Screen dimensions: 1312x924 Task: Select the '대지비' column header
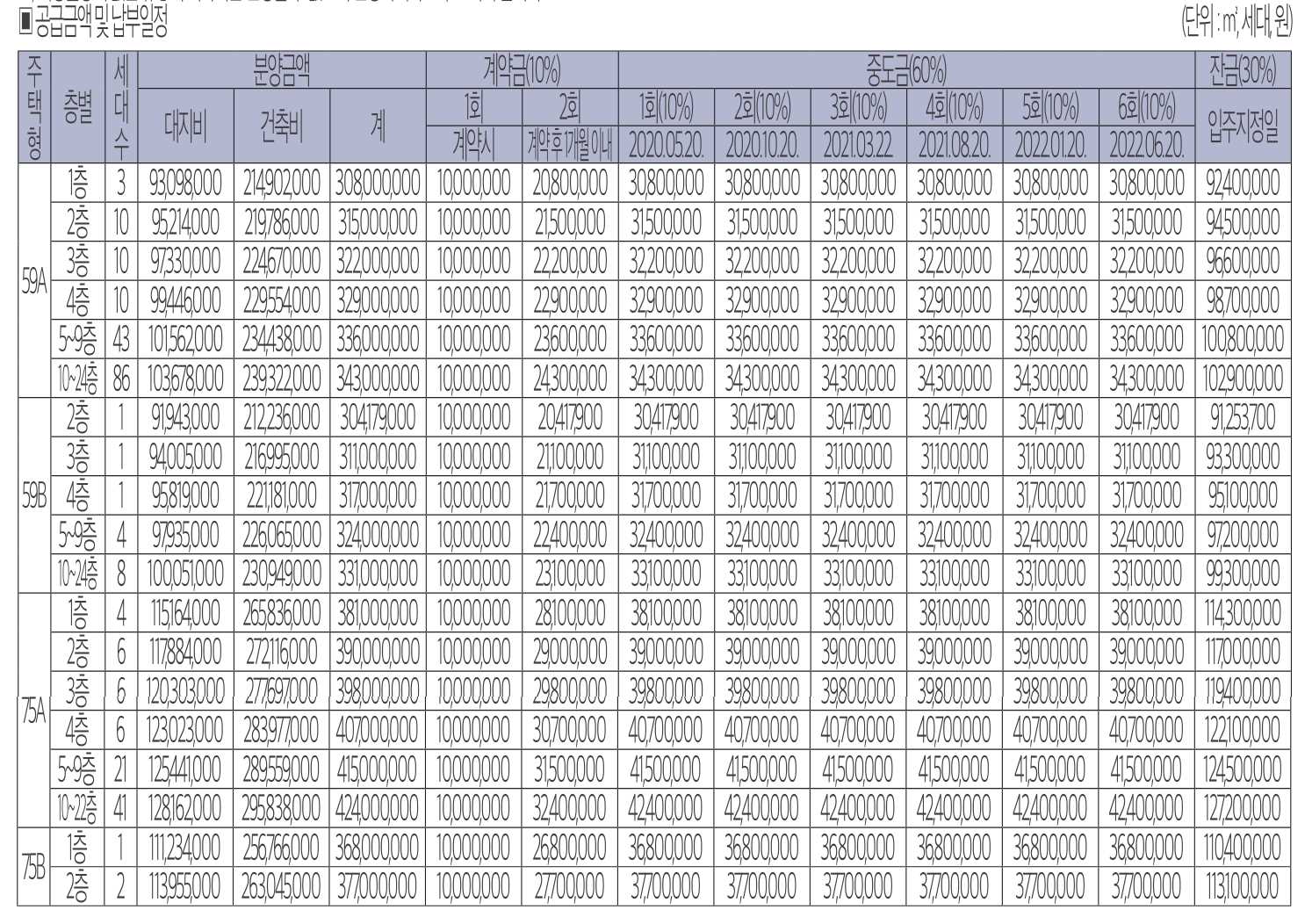click(x=185, y=126)
